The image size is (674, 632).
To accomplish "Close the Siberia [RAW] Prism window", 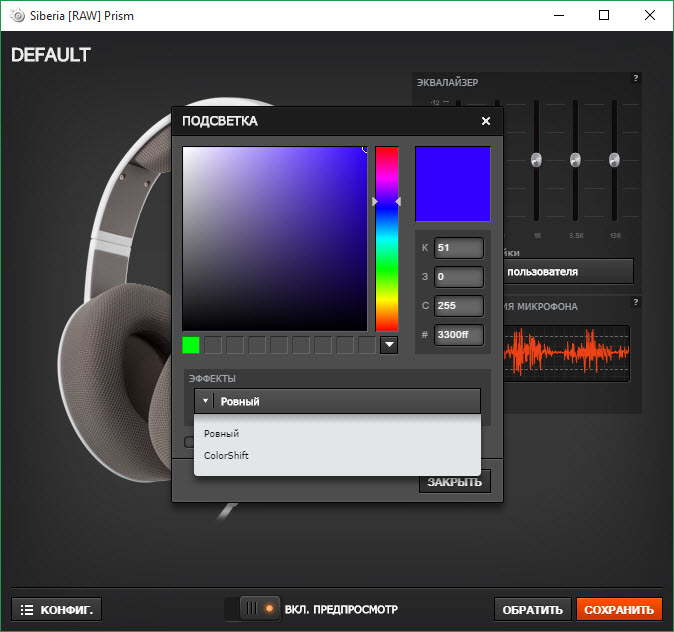I will tap(649, 15).
